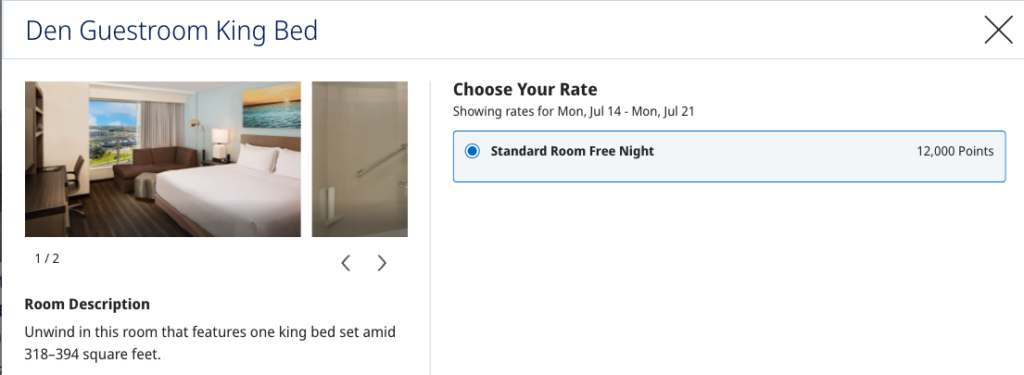This screenshot has width=1024, height=375.
Task: Click the bedside lamp in the room photo
Action: (221, 142)
